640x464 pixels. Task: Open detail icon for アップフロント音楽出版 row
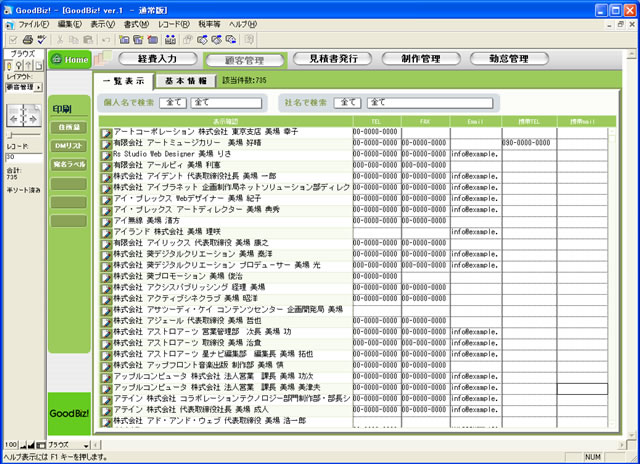(106, 366)
